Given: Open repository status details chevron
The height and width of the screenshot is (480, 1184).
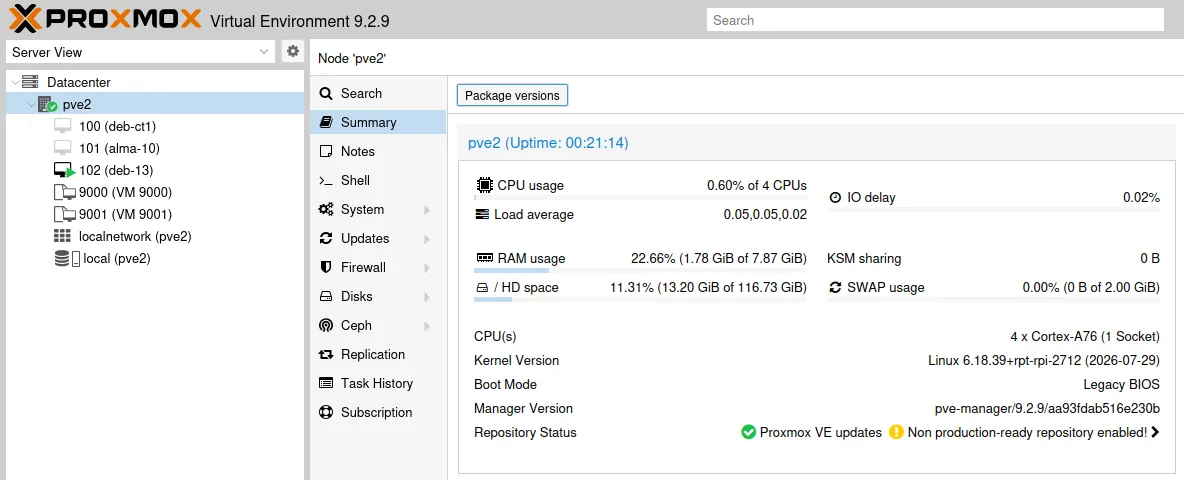Looking at the screenshot, I should point(1155,432).
